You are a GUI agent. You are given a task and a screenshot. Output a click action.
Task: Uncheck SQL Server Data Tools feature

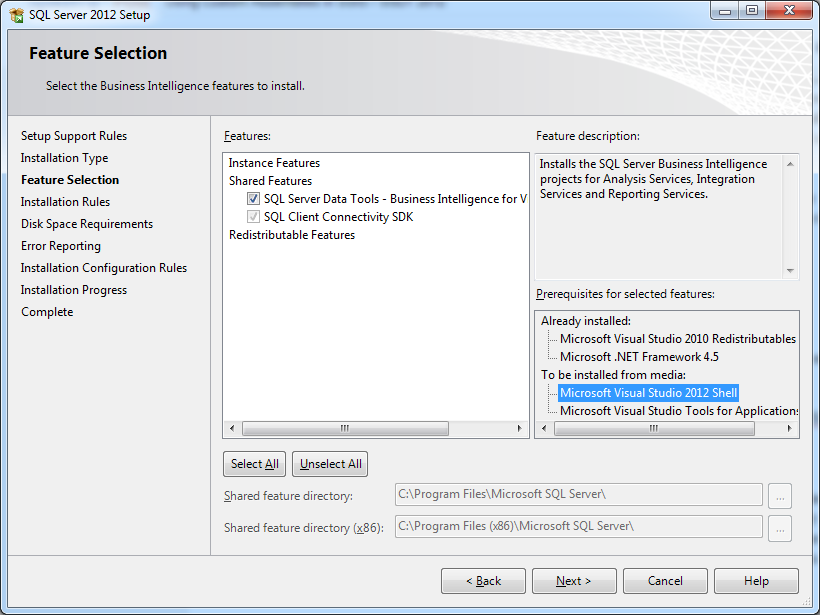point(254,198)
